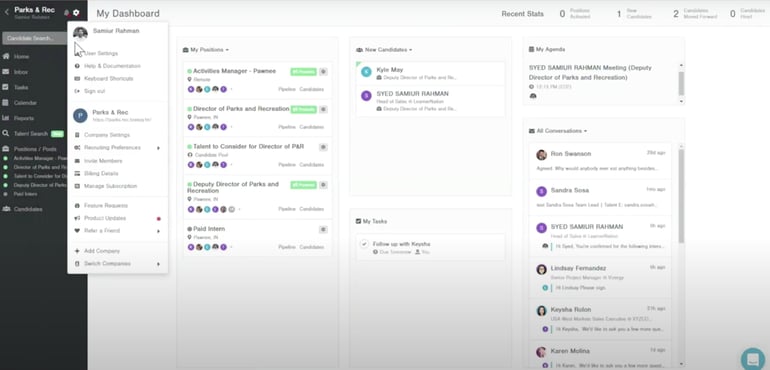The width and height of the screenshot is (770, 370).
Task: Expand the Switch Companies submenu
Action: click(x=117, y=264)
